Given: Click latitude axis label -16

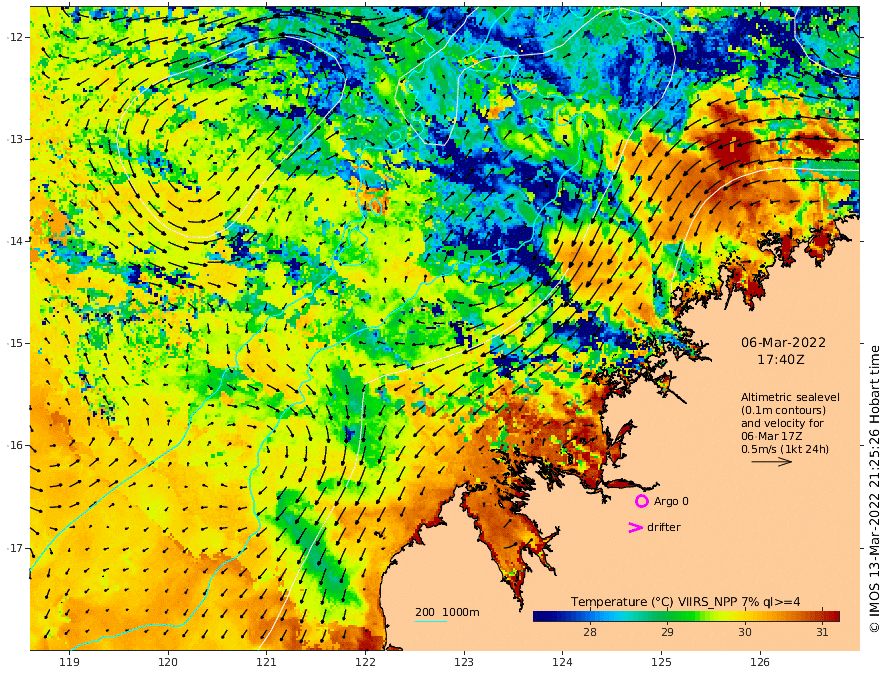Looking at the screenshot, I should tap(15, 445).
